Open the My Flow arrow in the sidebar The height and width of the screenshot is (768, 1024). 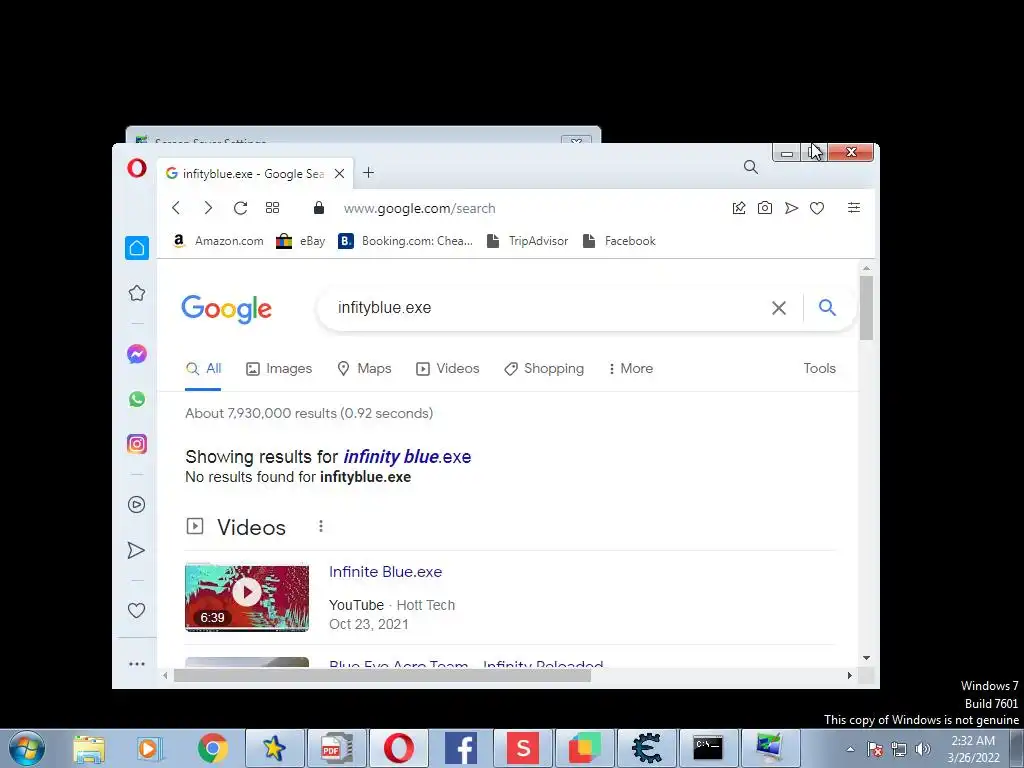pyautogui.click(x=136, y=551)
